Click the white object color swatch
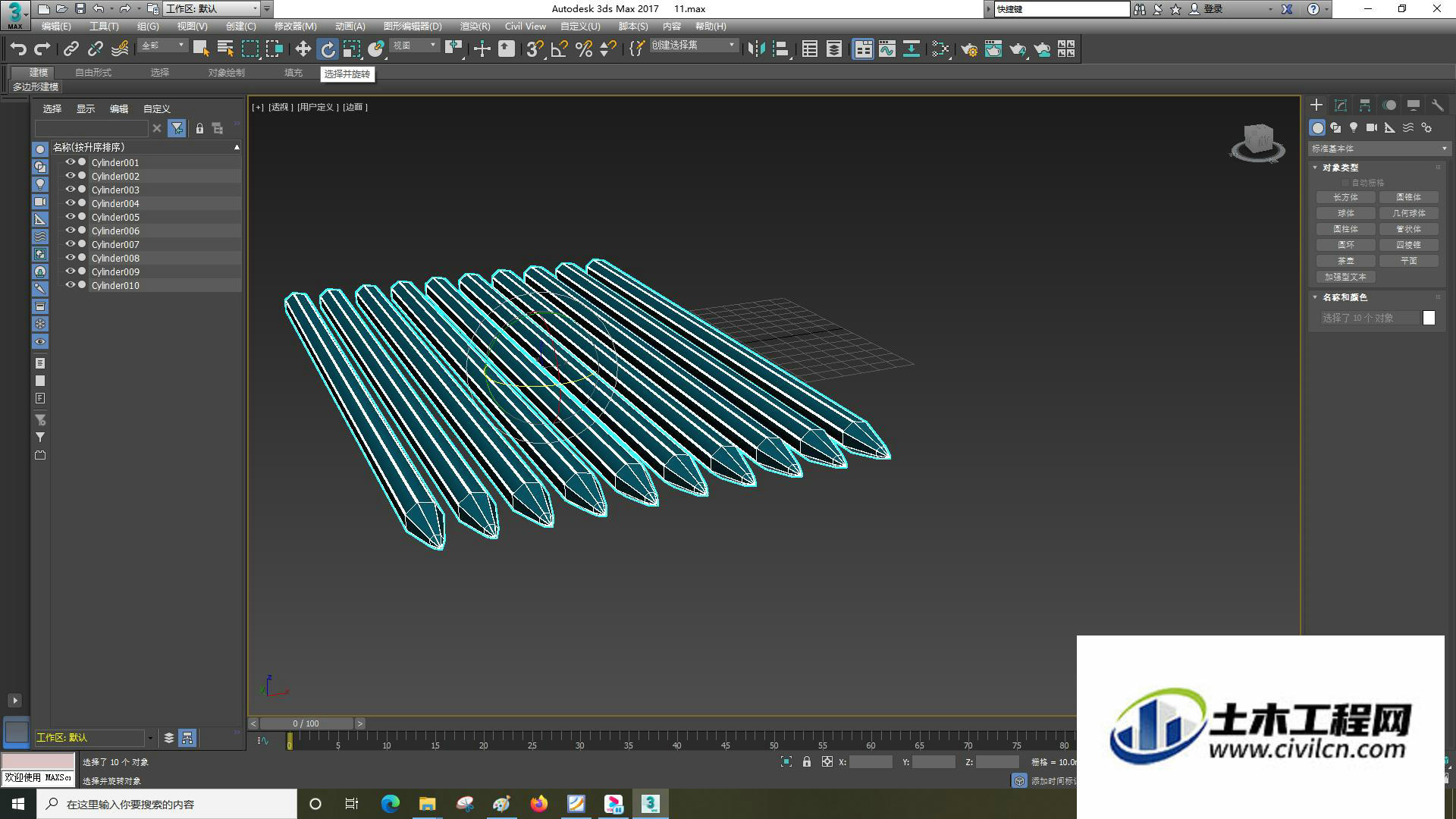This screenshot has height=819, width=1456. (x=1429, y=318)
